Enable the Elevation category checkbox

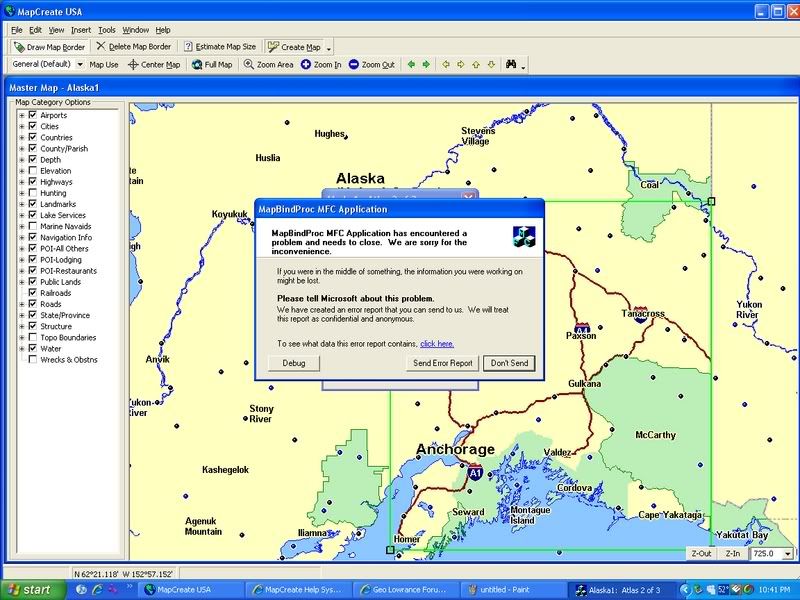(33, 171)
